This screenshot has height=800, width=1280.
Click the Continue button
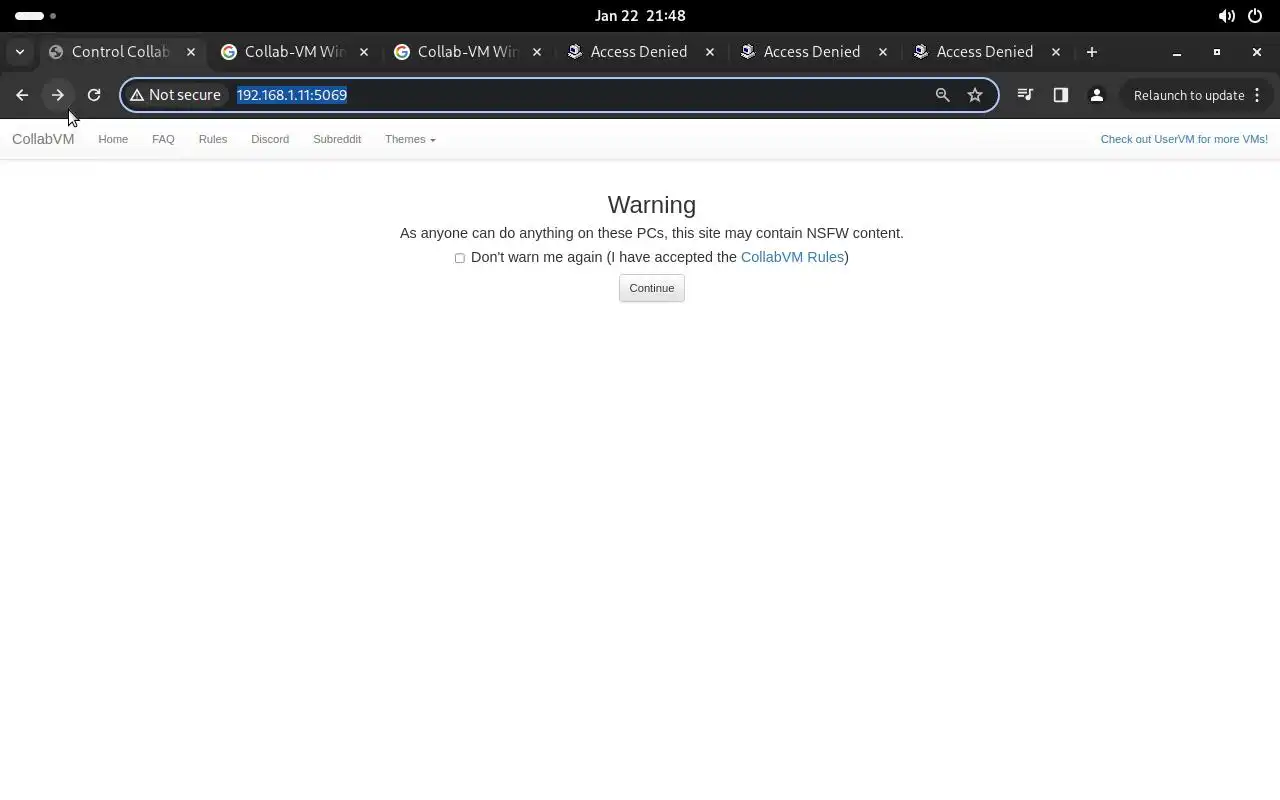[652, 288]
